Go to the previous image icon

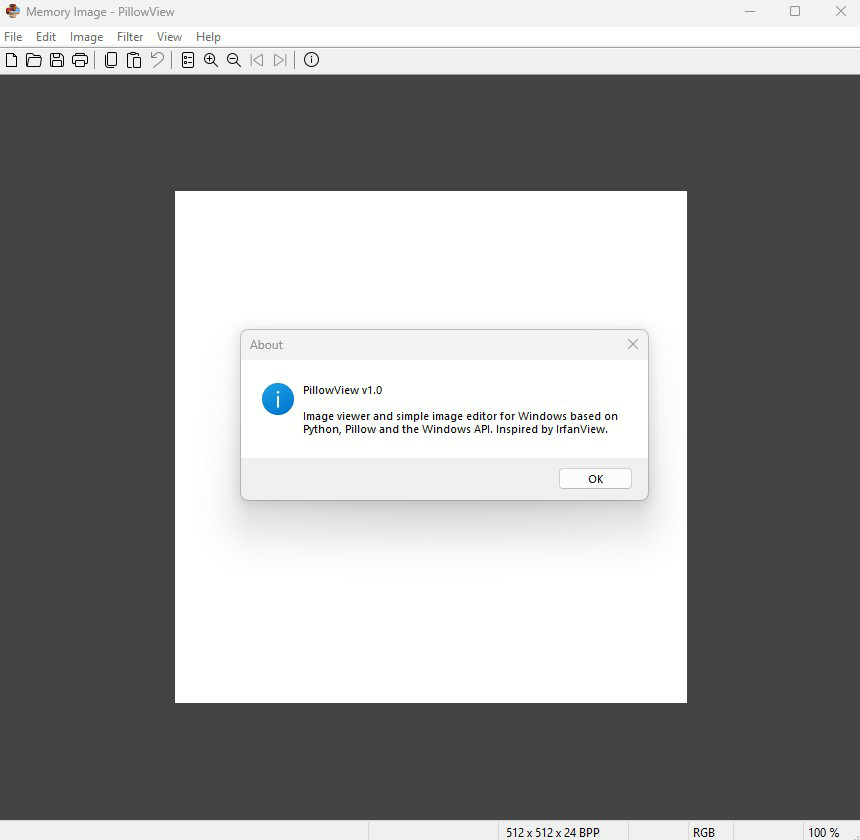(257, 60)
